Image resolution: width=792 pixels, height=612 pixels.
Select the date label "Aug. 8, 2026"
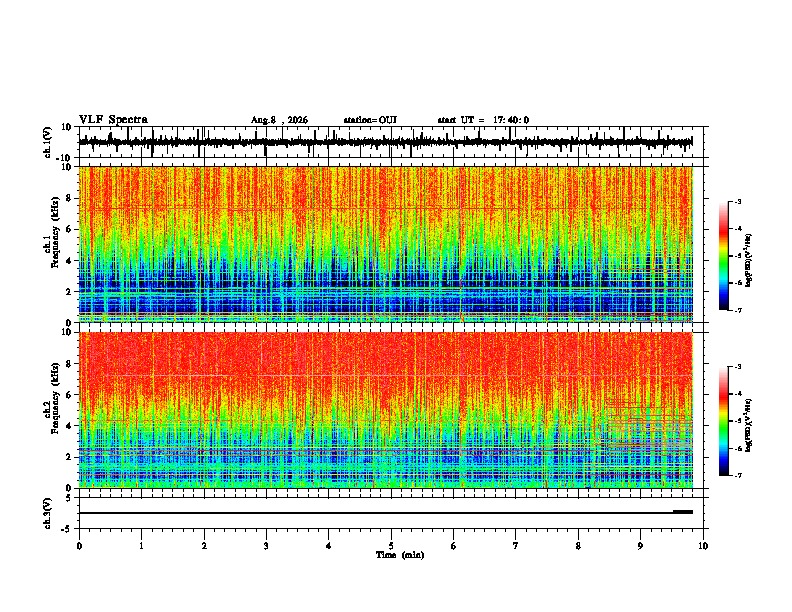(x=279, y=120)
